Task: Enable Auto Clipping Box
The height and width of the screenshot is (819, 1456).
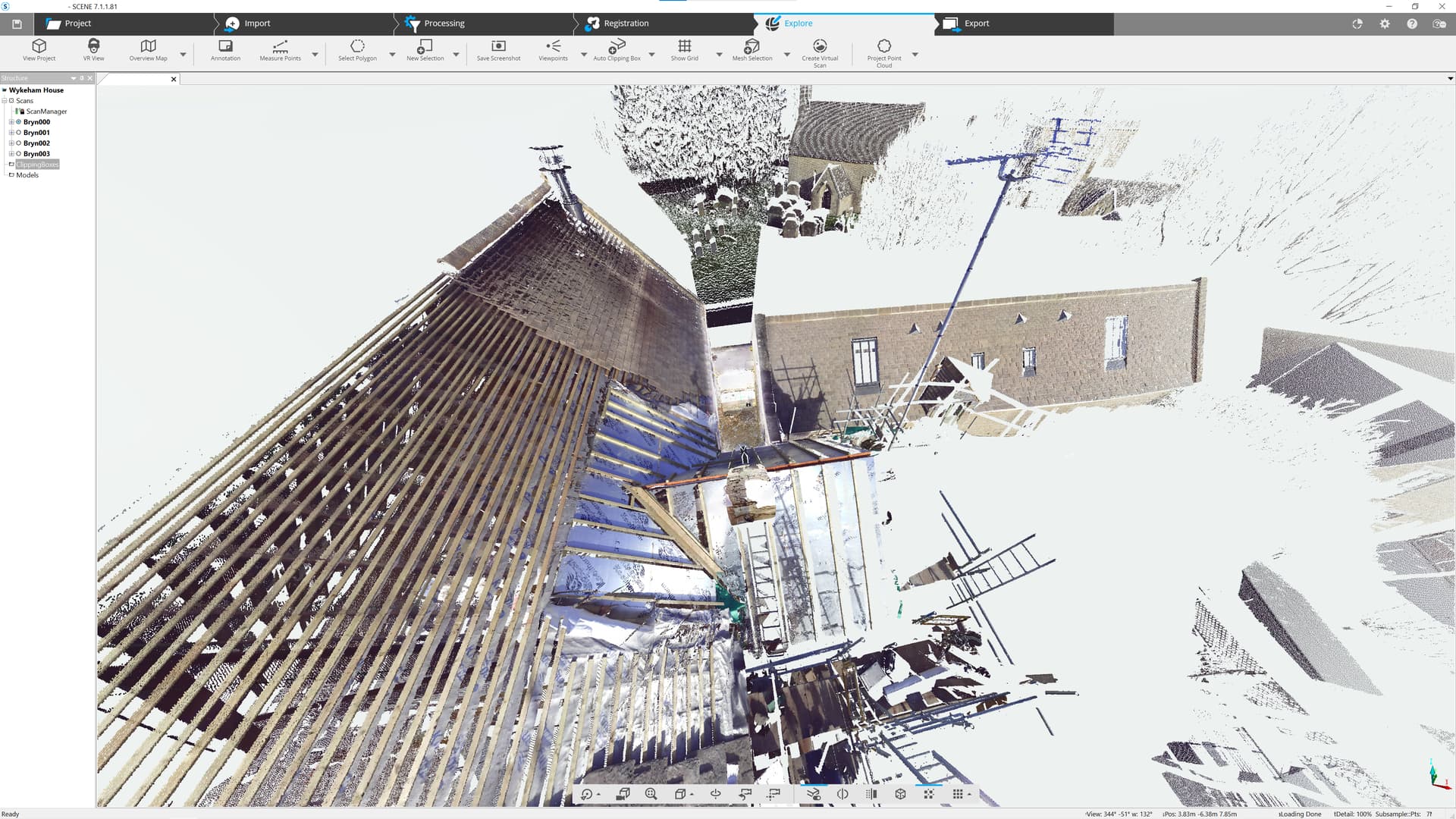Action: (618, 50)
